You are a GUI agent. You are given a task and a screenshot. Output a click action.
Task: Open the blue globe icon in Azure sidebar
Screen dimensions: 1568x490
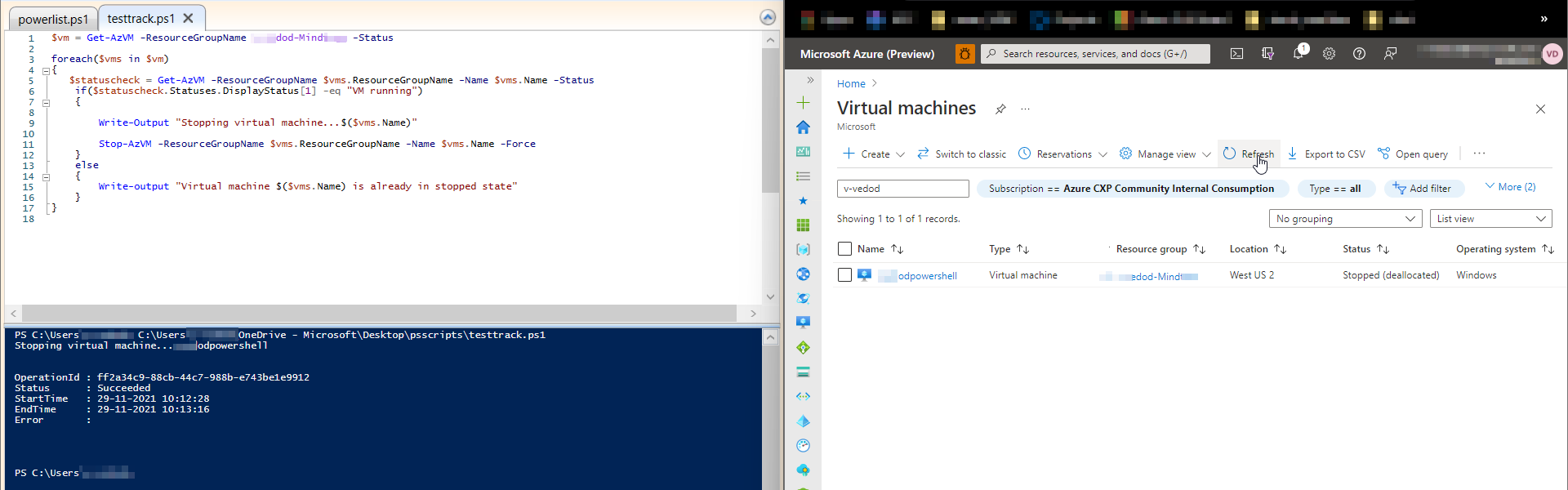[803, 274]
